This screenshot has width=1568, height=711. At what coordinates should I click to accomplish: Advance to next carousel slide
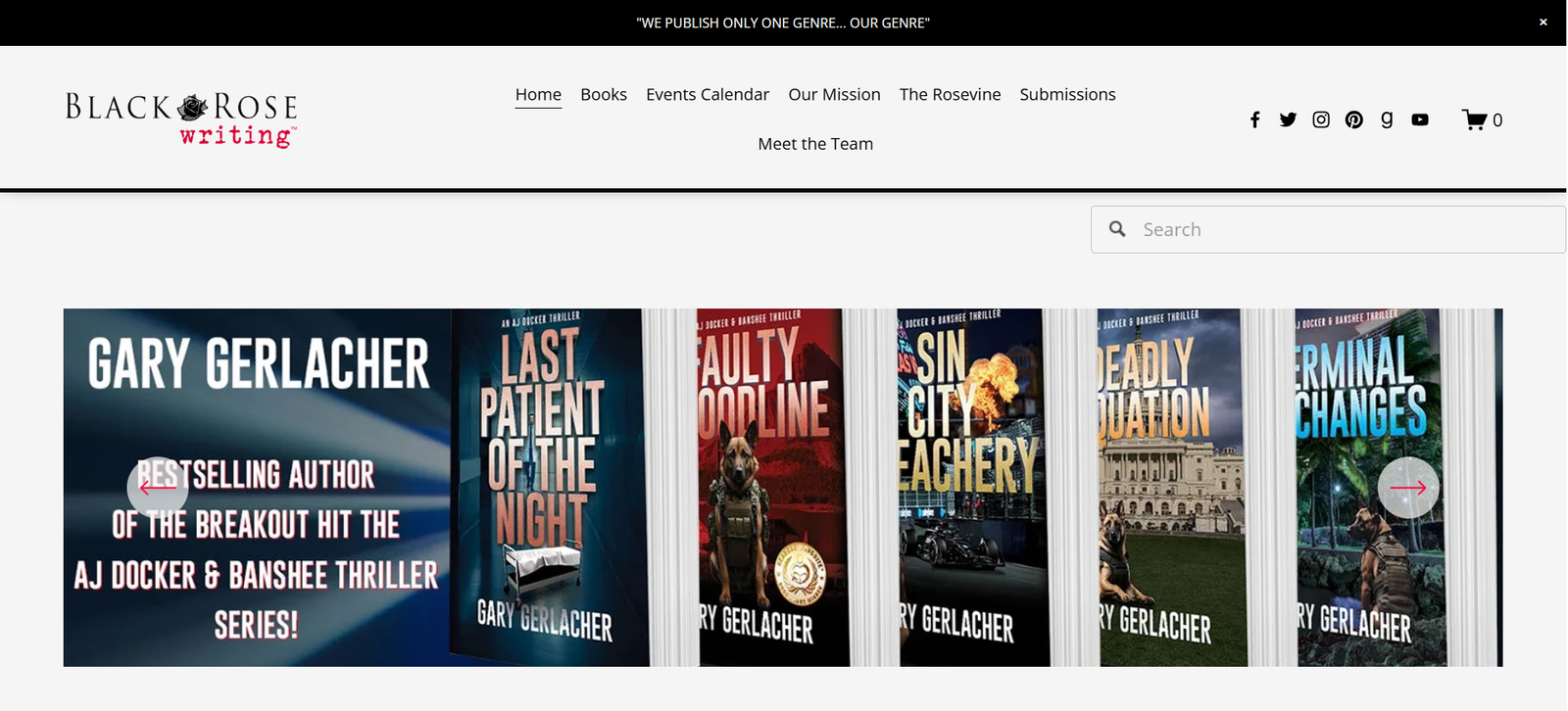1408,487
